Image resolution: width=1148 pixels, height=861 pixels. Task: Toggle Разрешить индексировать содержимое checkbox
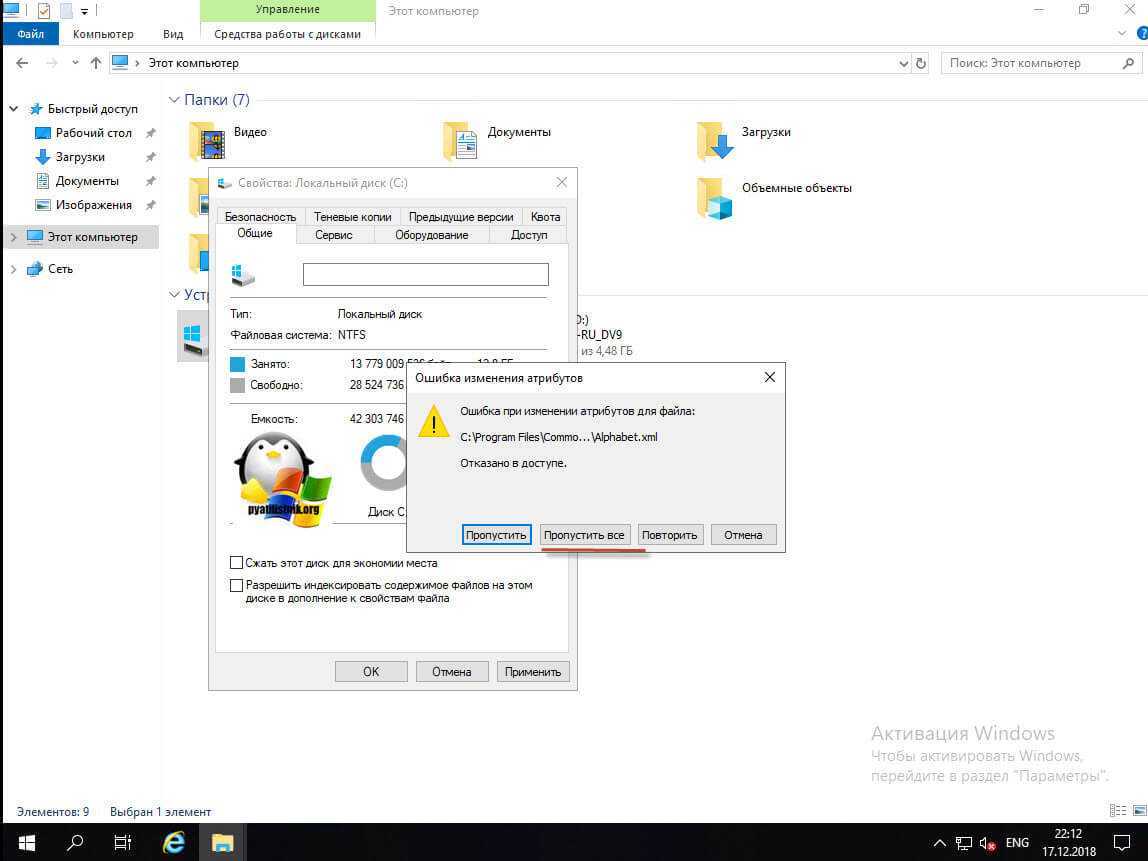point(236,585)
